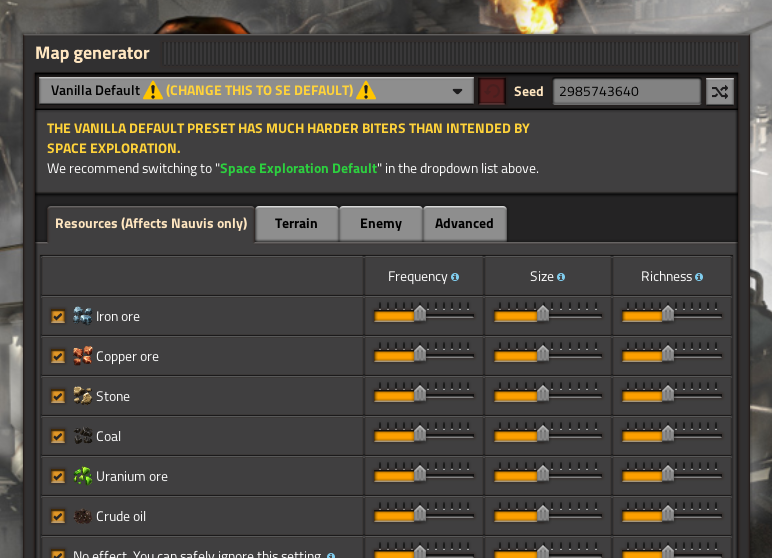Click the Seed label
Screen dimensions: 772x558
click(528, 92)
